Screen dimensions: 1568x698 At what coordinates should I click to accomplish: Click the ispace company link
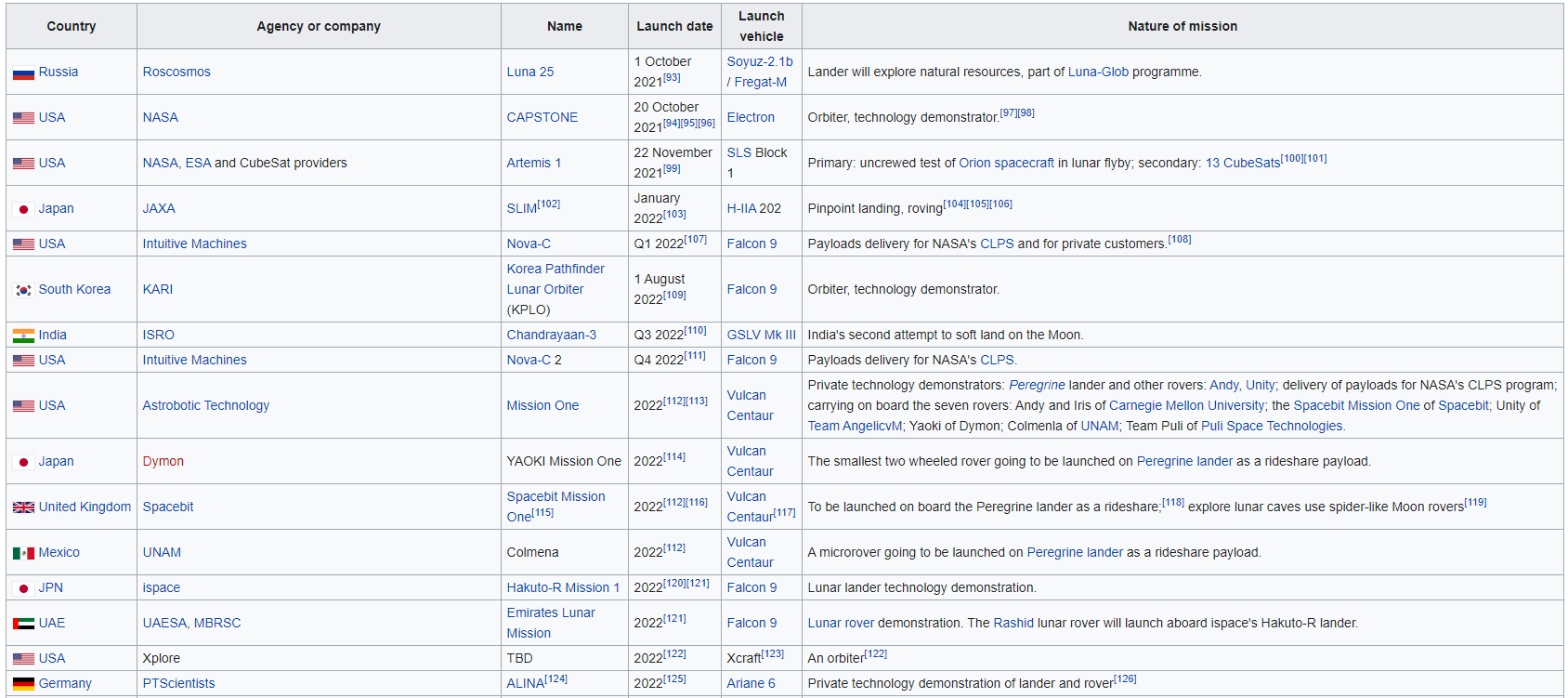(162, 587)
